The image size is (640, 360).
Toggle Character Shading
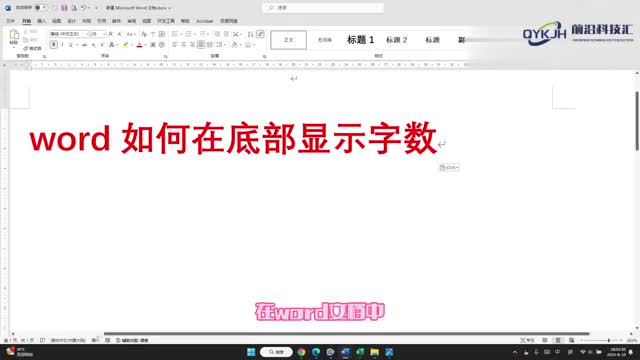(153, 45)
